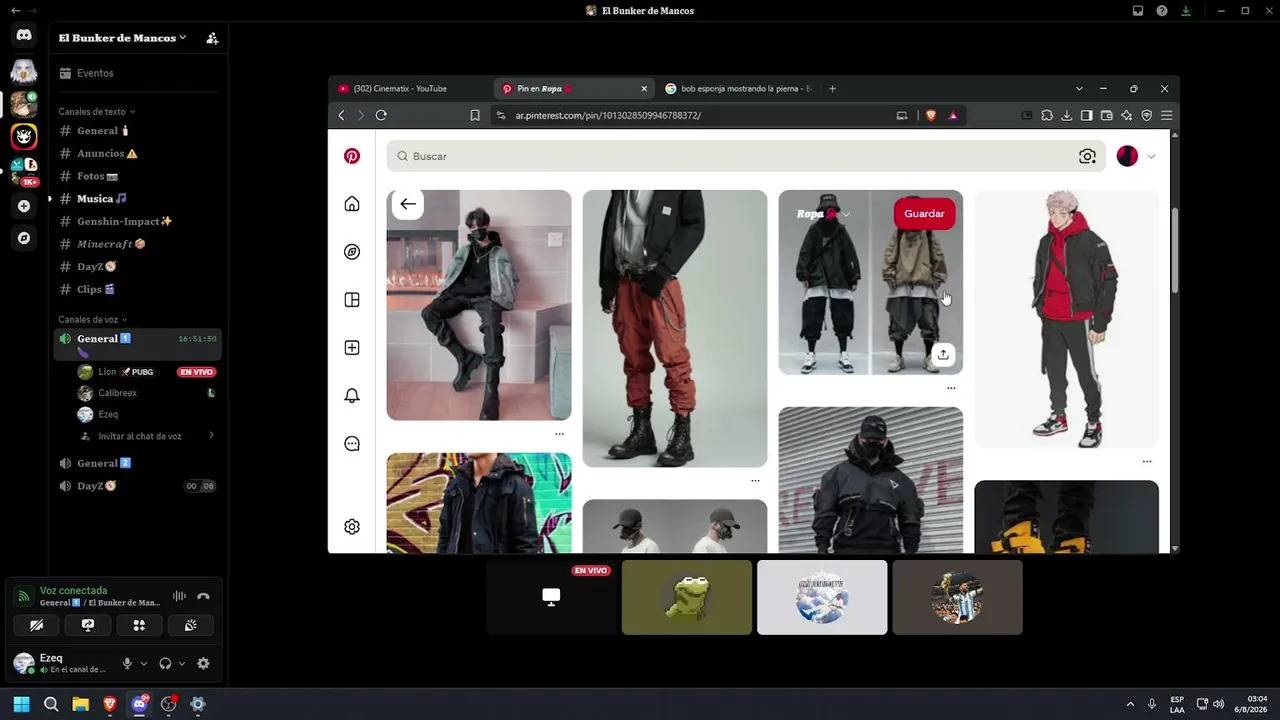Open the Clips text channel
The height and width of the screenshot is (720, 1280).
click(138, 289)
